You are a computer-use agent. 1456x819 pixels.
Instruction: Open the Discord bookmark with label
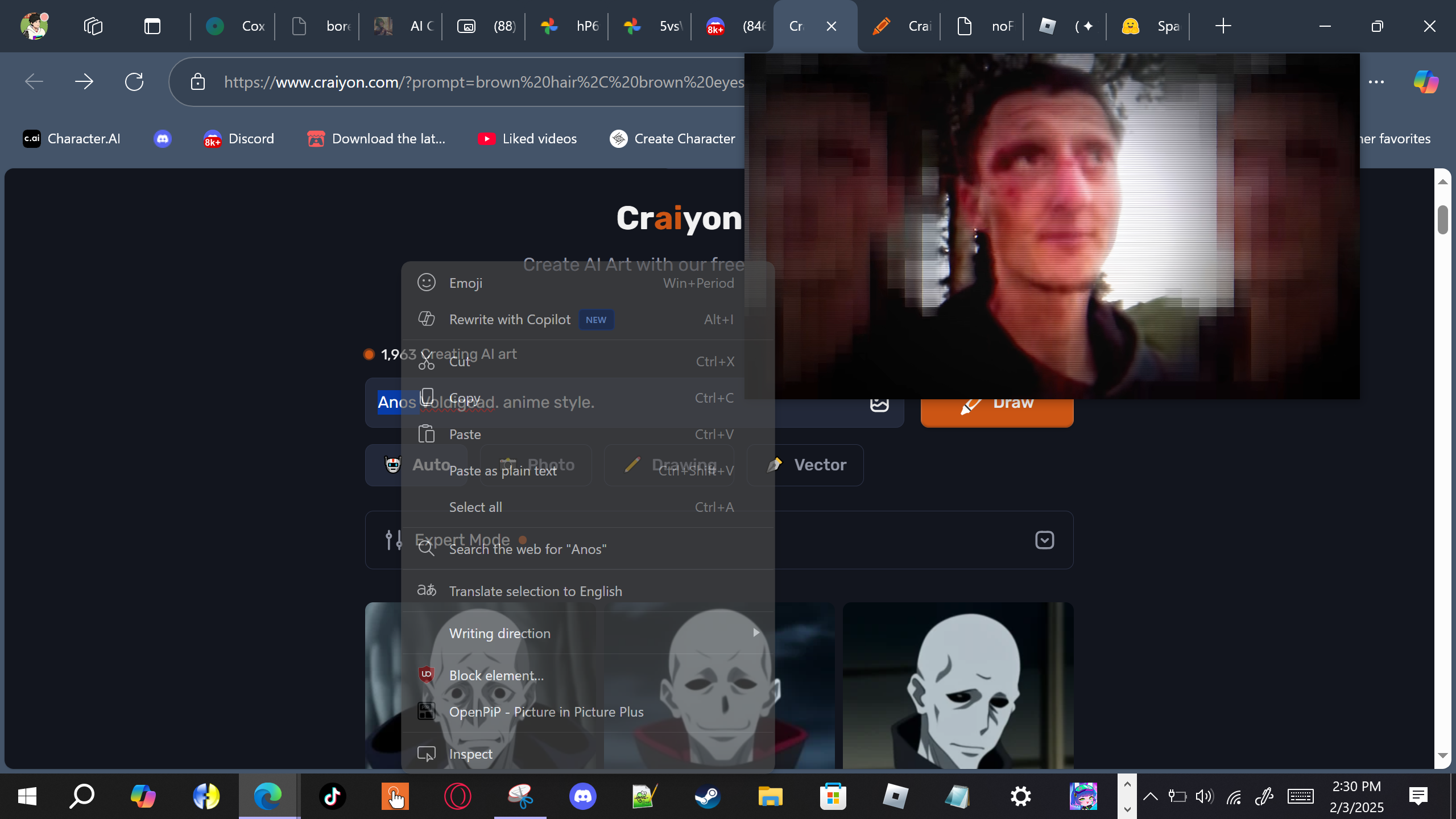(x=239, y=139)
